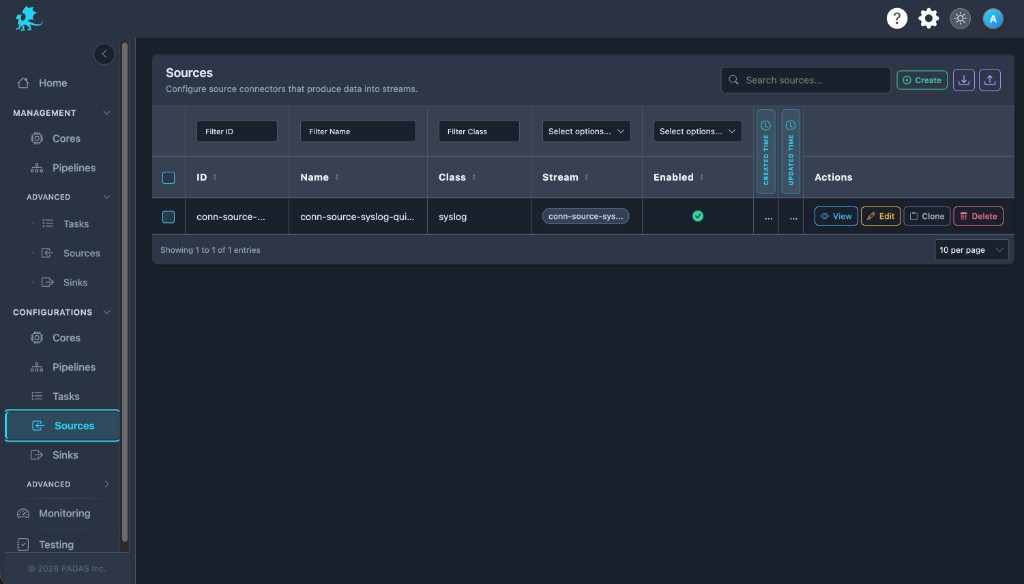
Task: Sort by the Class column
Action: [x=457, y=177]
